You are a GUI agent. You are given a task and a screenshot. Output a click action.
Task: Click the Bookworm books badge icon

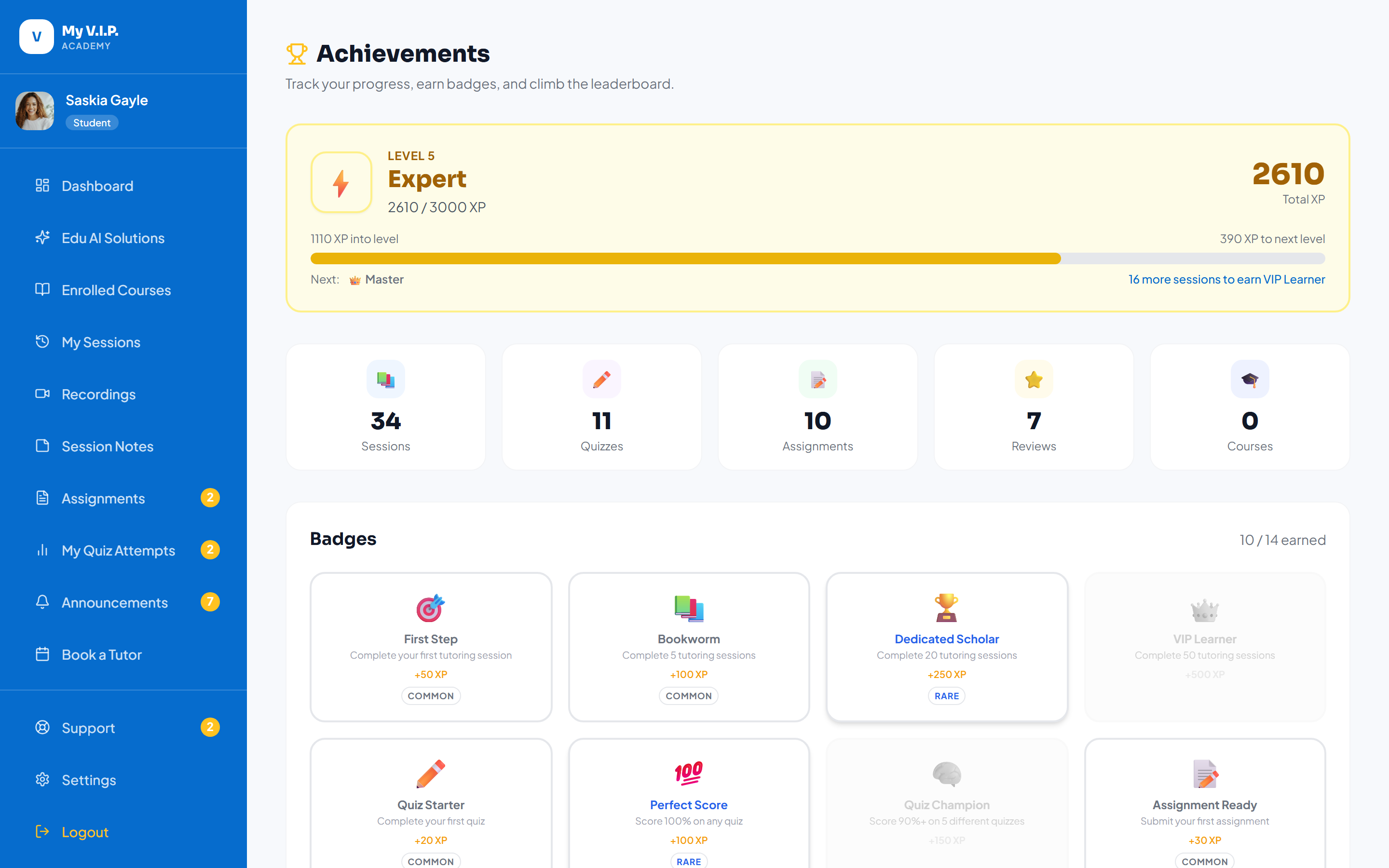pyautogui.click(x=689, y=609)
